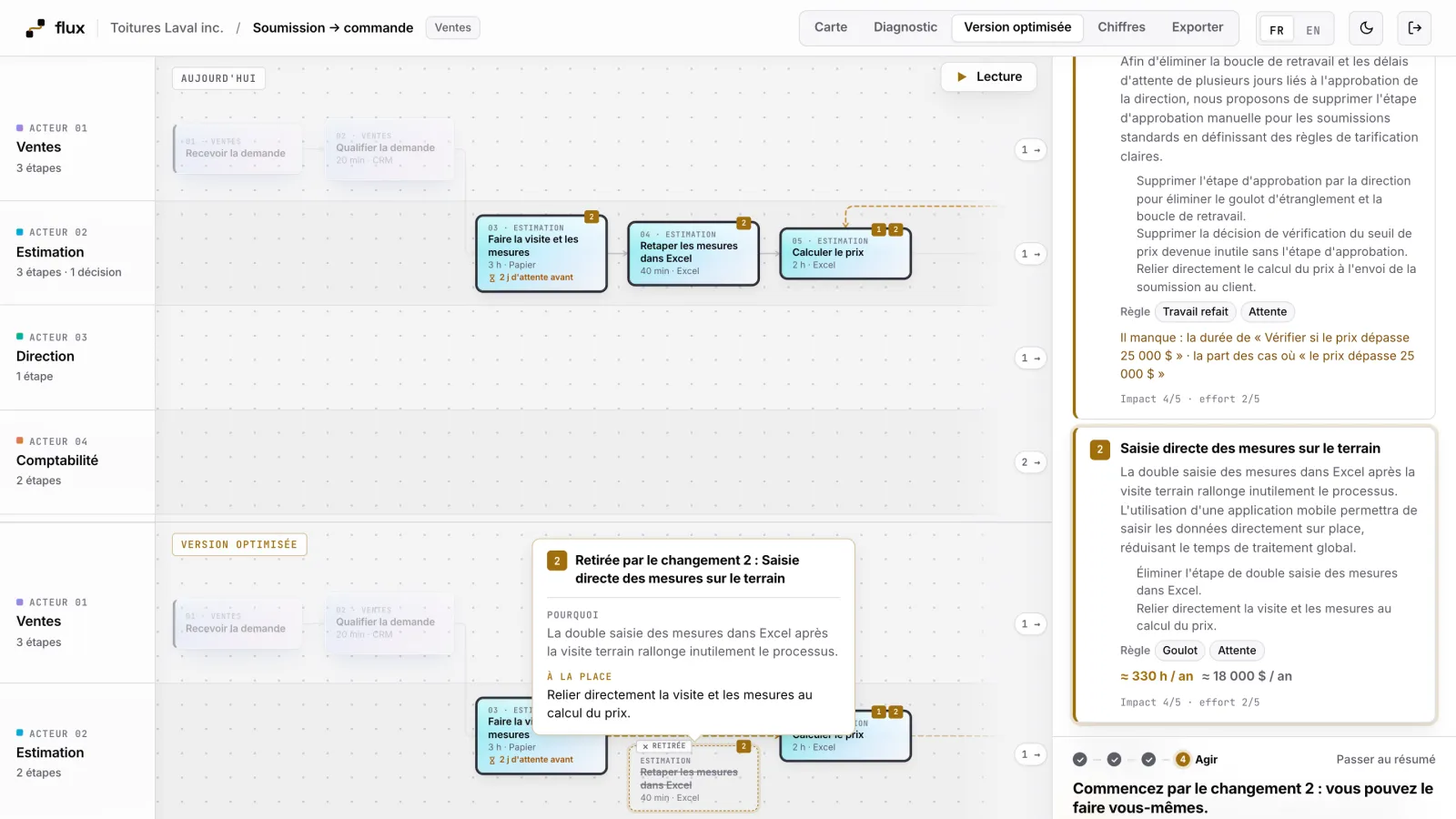Click the AUJOURD'HUI section label
The height and width of the screenshot is (819, 1456).
pos(218,78)
